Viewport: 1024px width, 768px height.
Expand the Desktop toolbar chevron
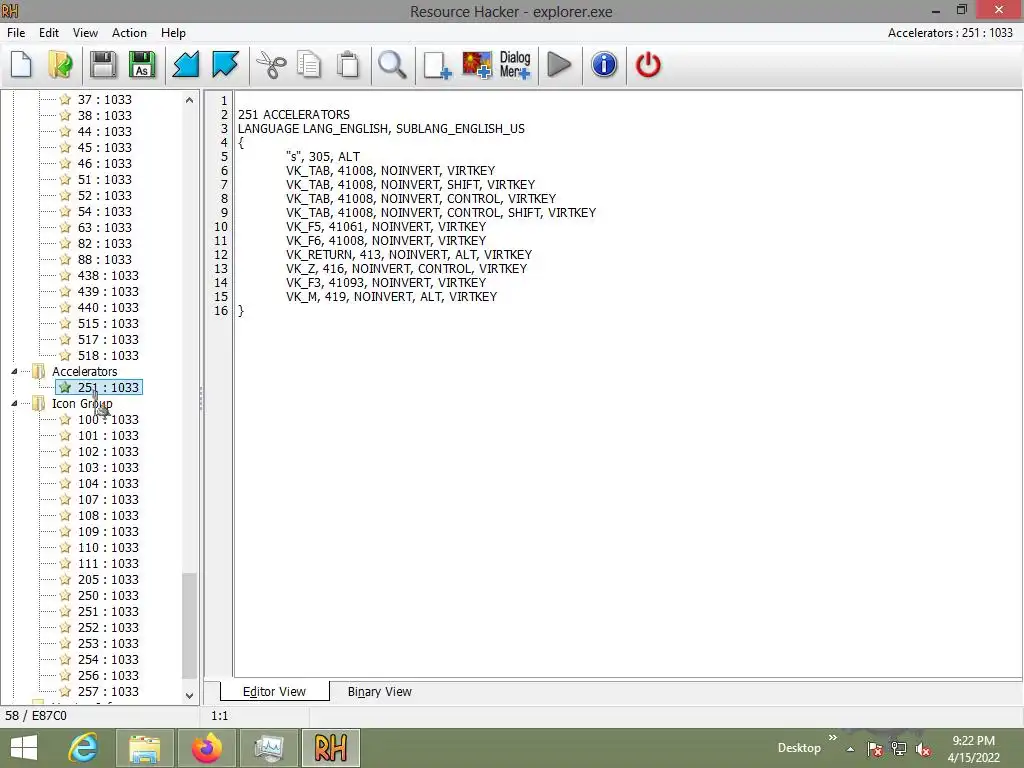click(833, 738)
